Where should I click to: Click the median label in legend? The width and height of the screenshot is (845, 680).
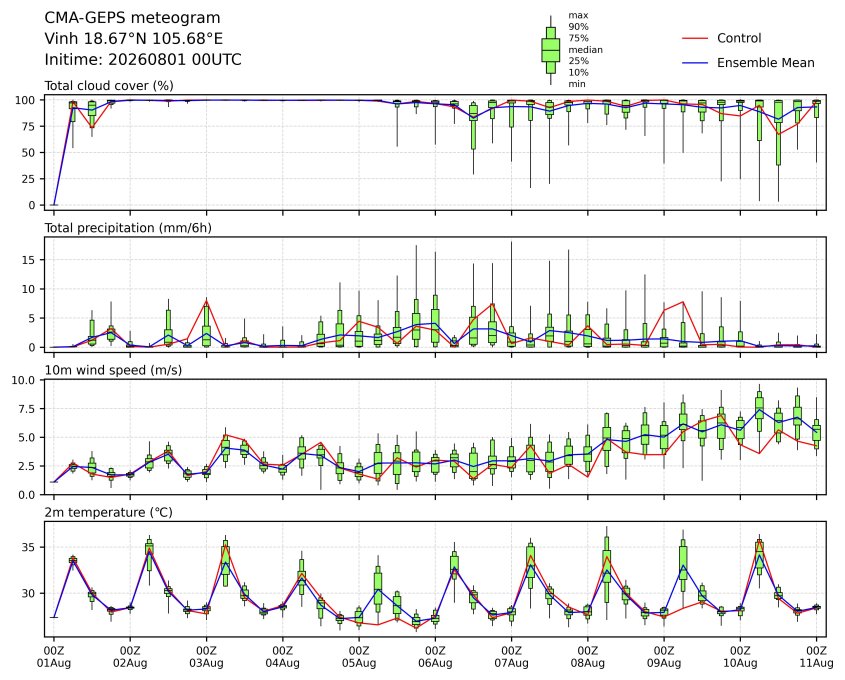585,50
